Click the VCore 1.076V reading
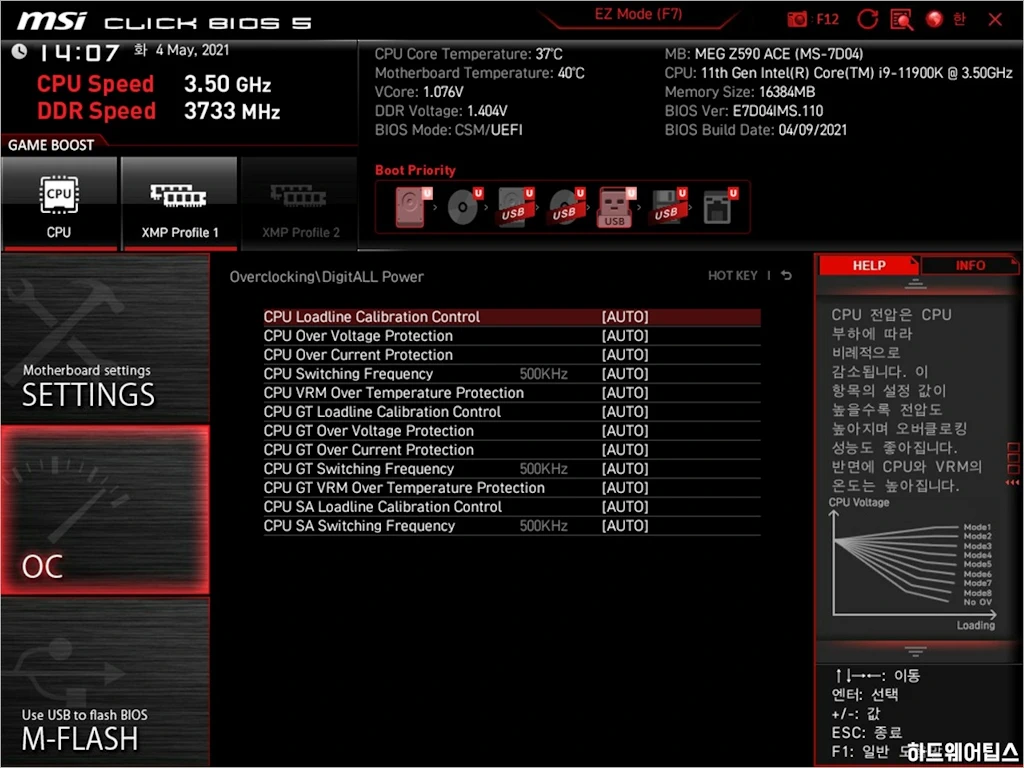This screenshot has height=768, width=1024. click(419, 91)
